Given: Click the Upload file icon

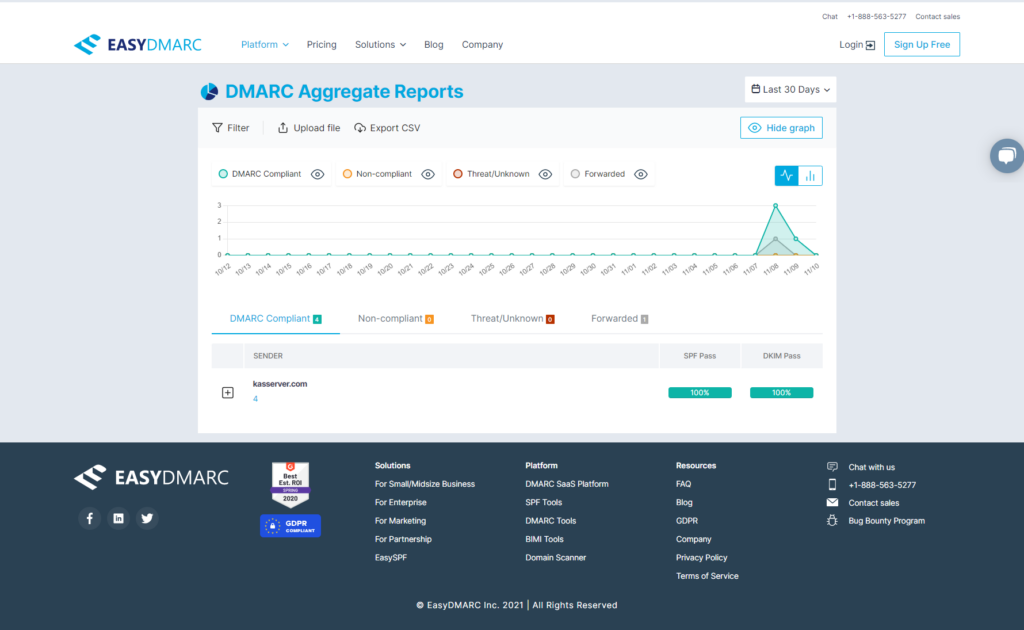Looking at the screenshot, I should (x=283, y=128).
